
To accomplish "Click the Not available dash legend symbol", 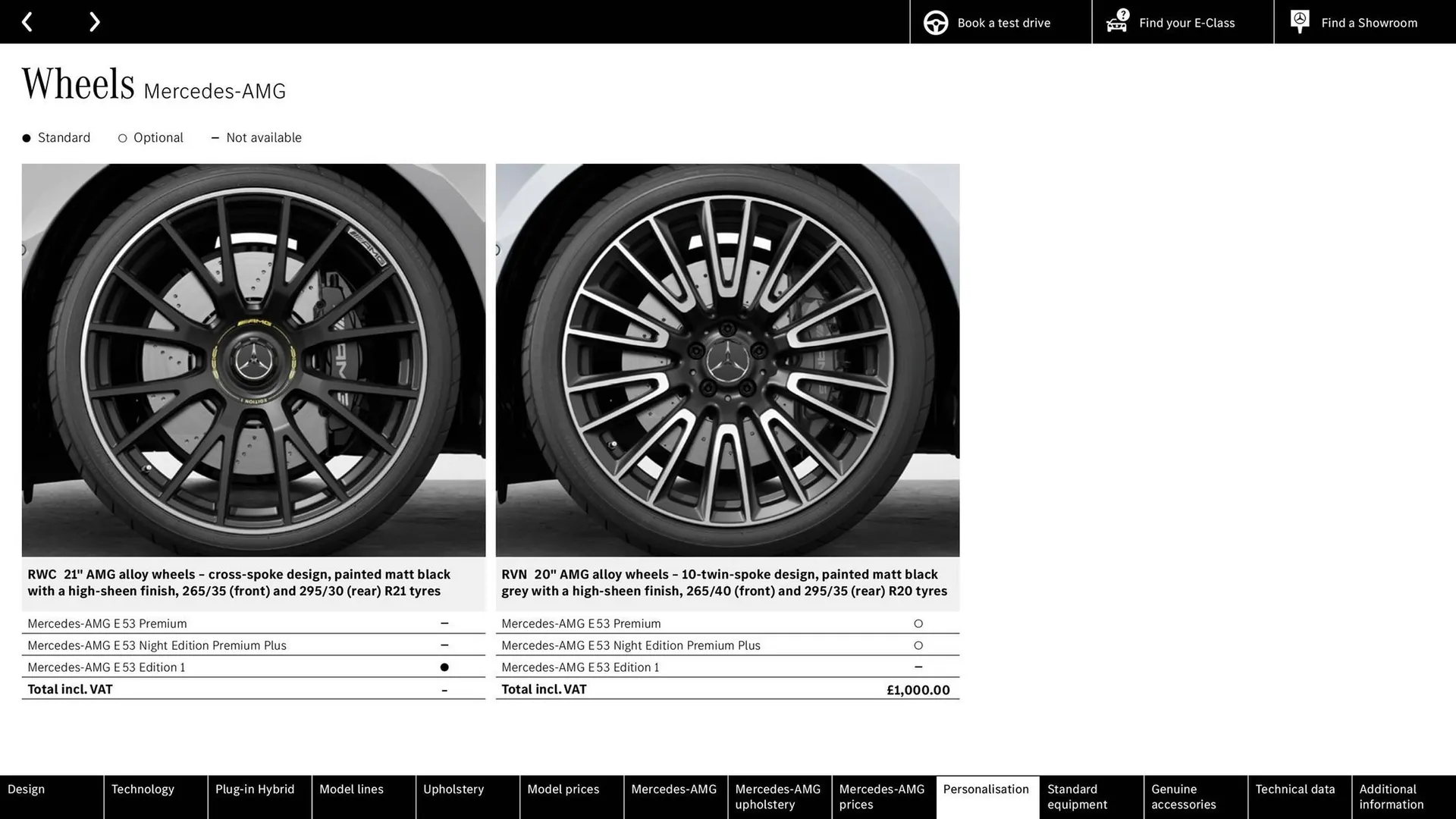I will coord(215,137).
